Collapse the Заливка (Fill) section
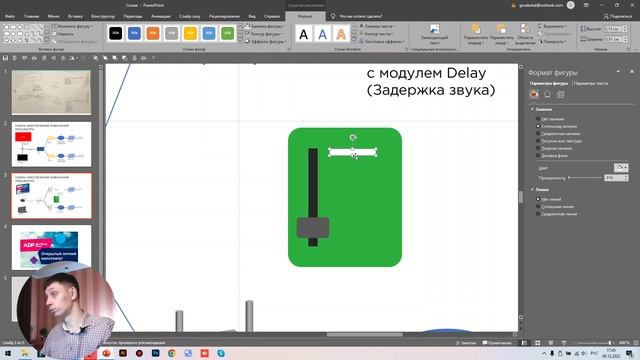Image resolution: width=640 pixels, height=360 pixels. point(542,109)
